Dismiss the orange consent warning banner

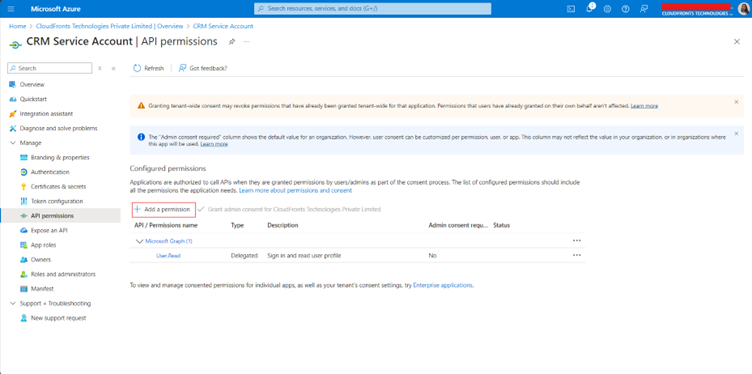736,102
